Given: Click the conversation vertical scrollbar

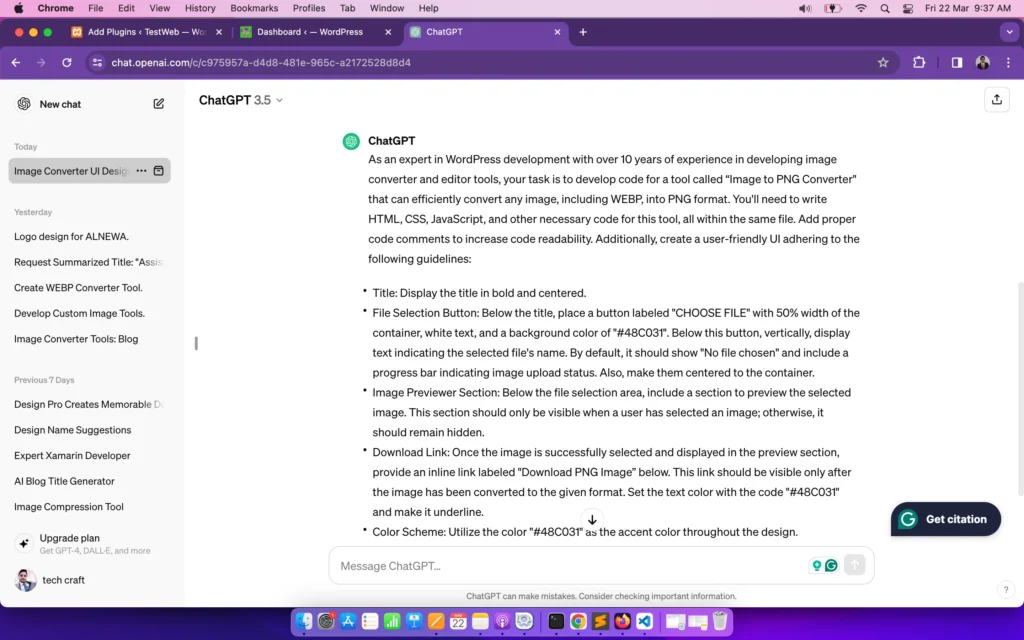Looking at the screenshot, I should pyautogui.click(x=1020, y=389).
